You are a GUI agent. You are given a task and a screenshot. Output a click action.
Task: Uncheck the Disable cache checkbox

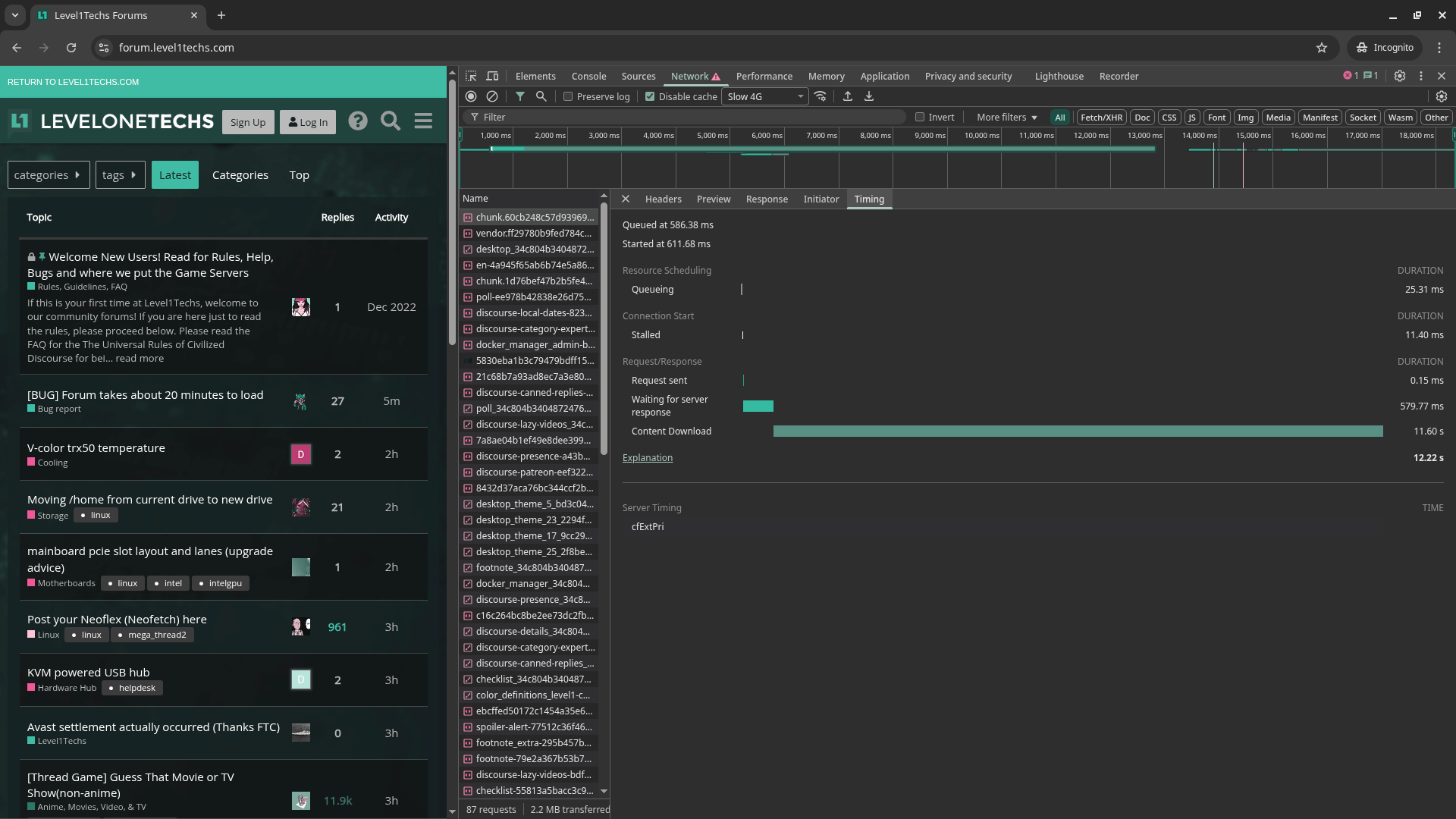tap(650, 96)
